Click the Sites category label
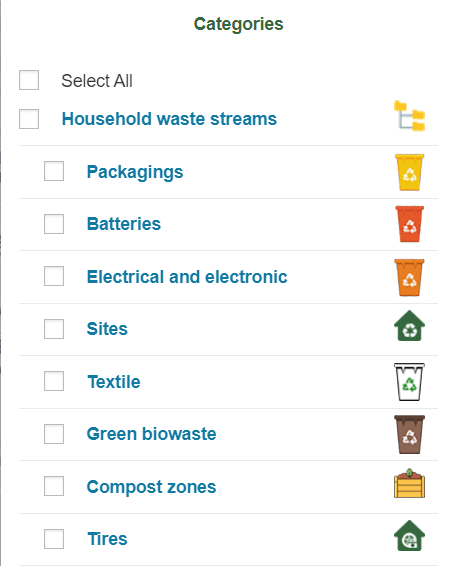452x566 pixels. 107,329
